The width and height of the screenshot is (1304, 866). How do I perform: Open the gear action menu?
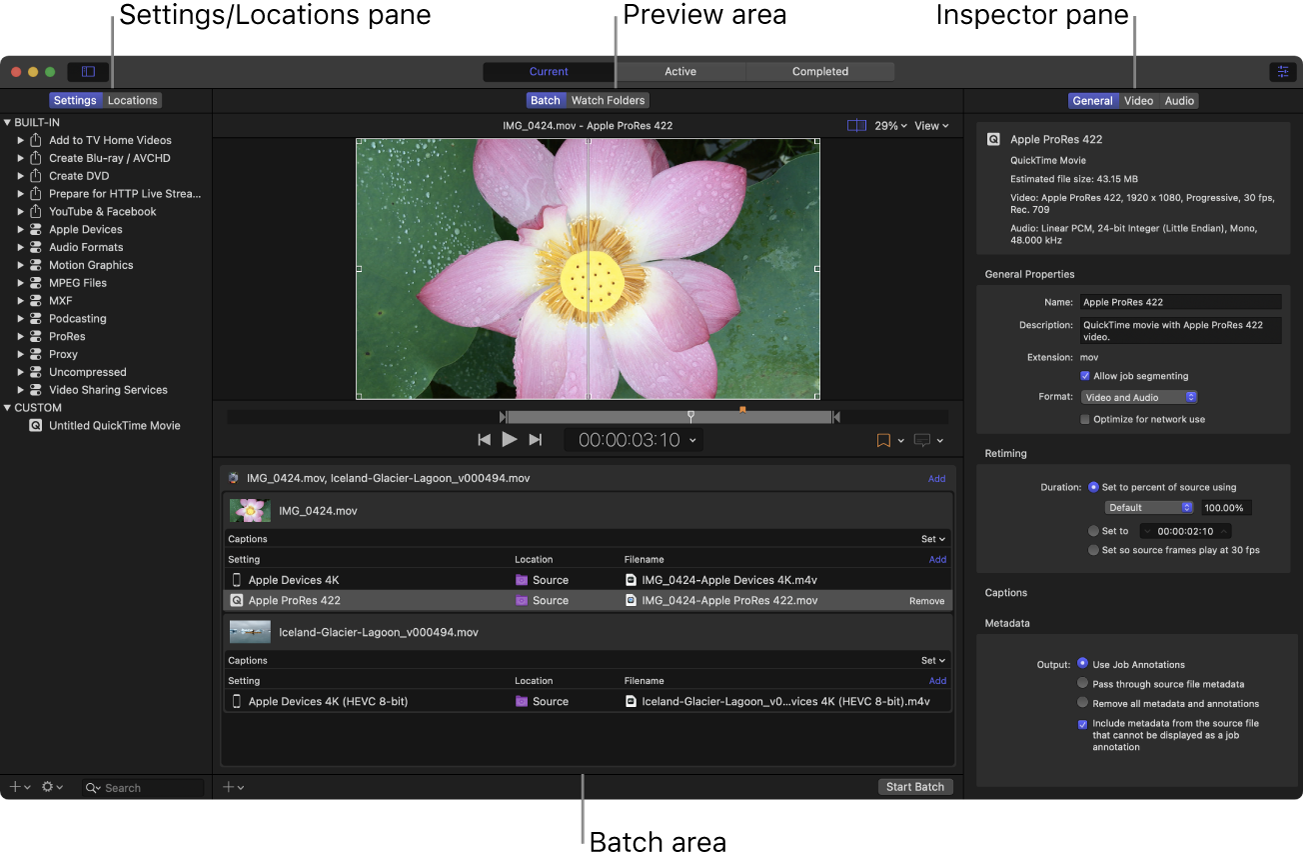point(48,787)
